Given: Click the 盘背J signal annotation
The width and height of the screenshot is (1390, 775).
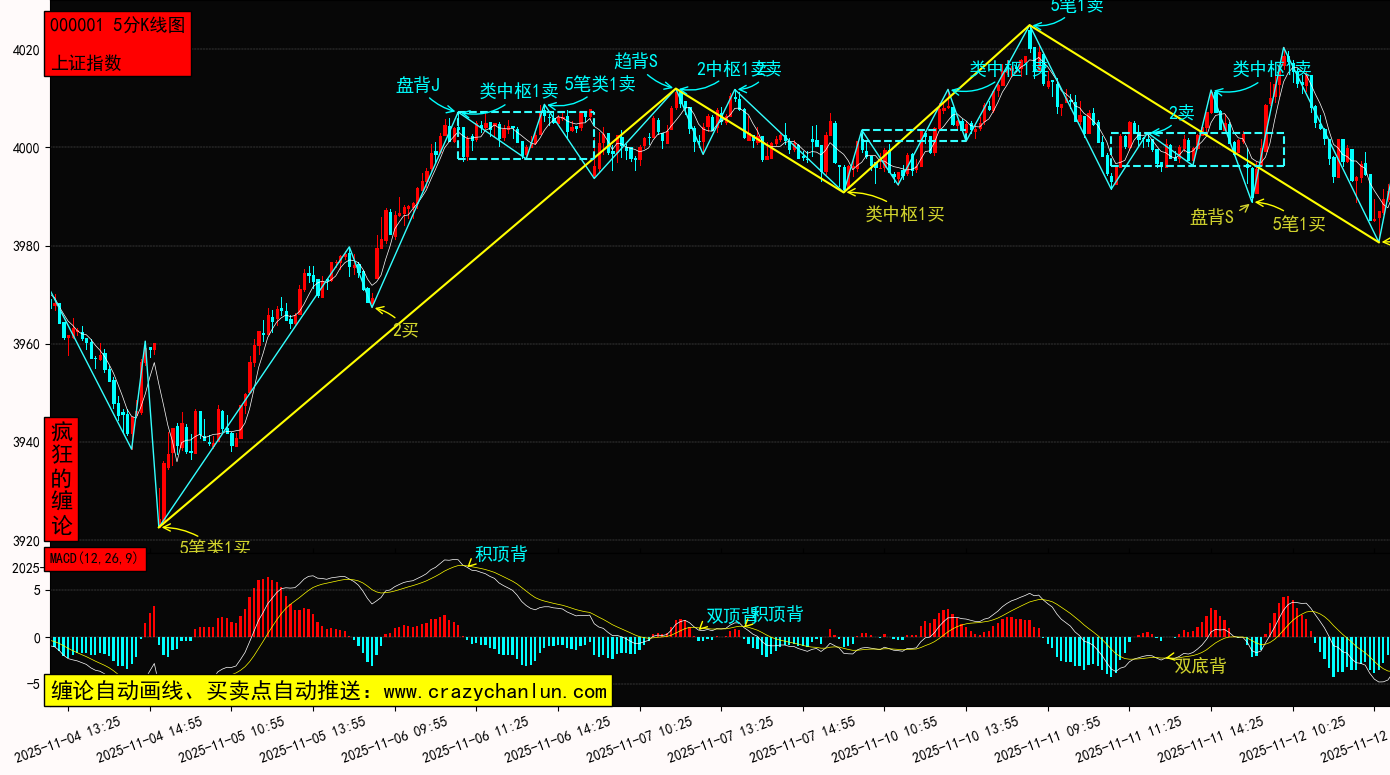Looking at the screenshot, I should (418, 86).
